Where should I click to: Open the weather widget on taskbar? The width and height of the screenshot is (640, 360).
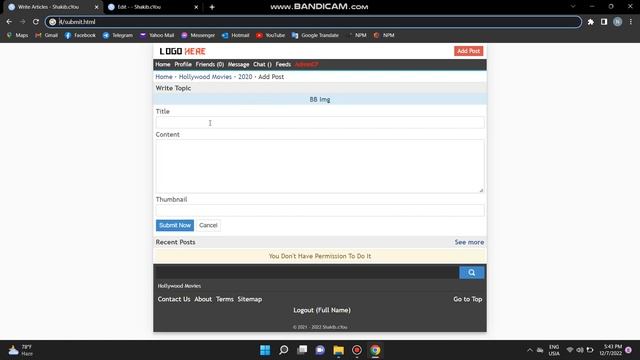(x=20, y=350)
